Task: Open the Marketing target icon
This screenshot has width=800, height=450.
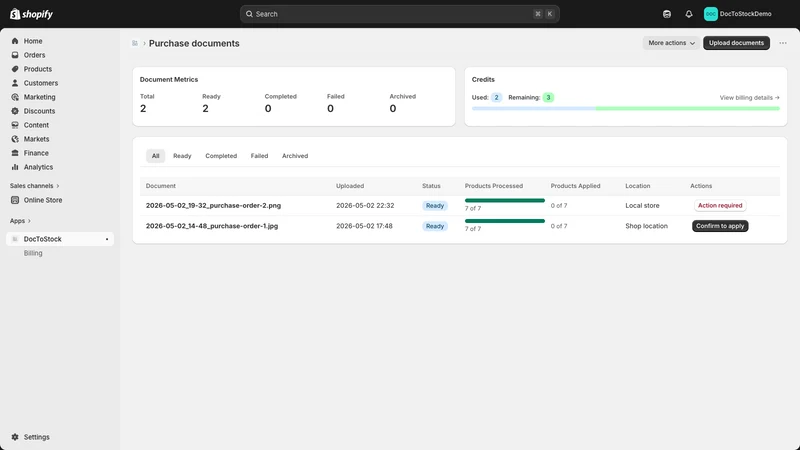Action: pos(15,97)
